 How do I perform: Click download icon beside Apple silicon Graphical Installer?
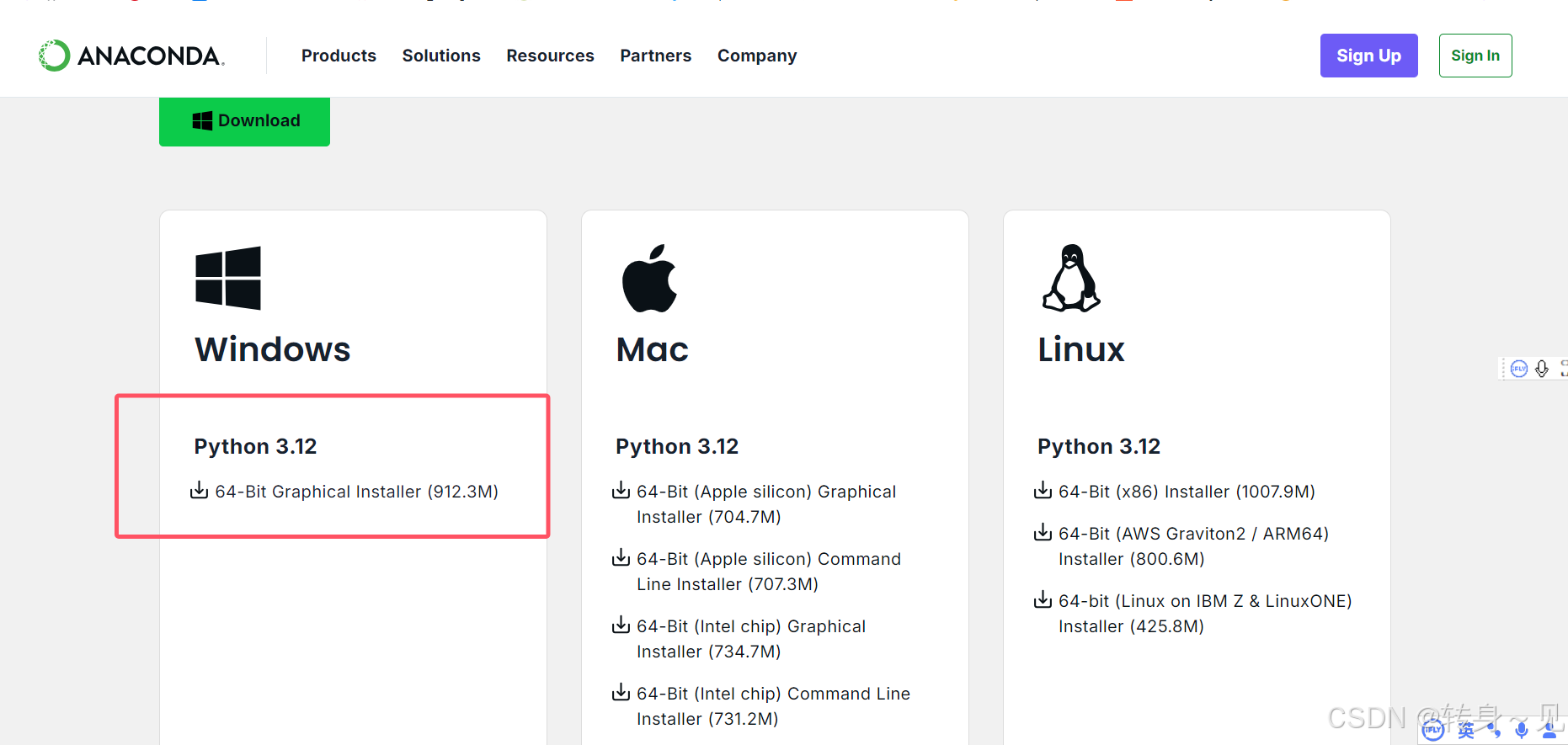621,490
